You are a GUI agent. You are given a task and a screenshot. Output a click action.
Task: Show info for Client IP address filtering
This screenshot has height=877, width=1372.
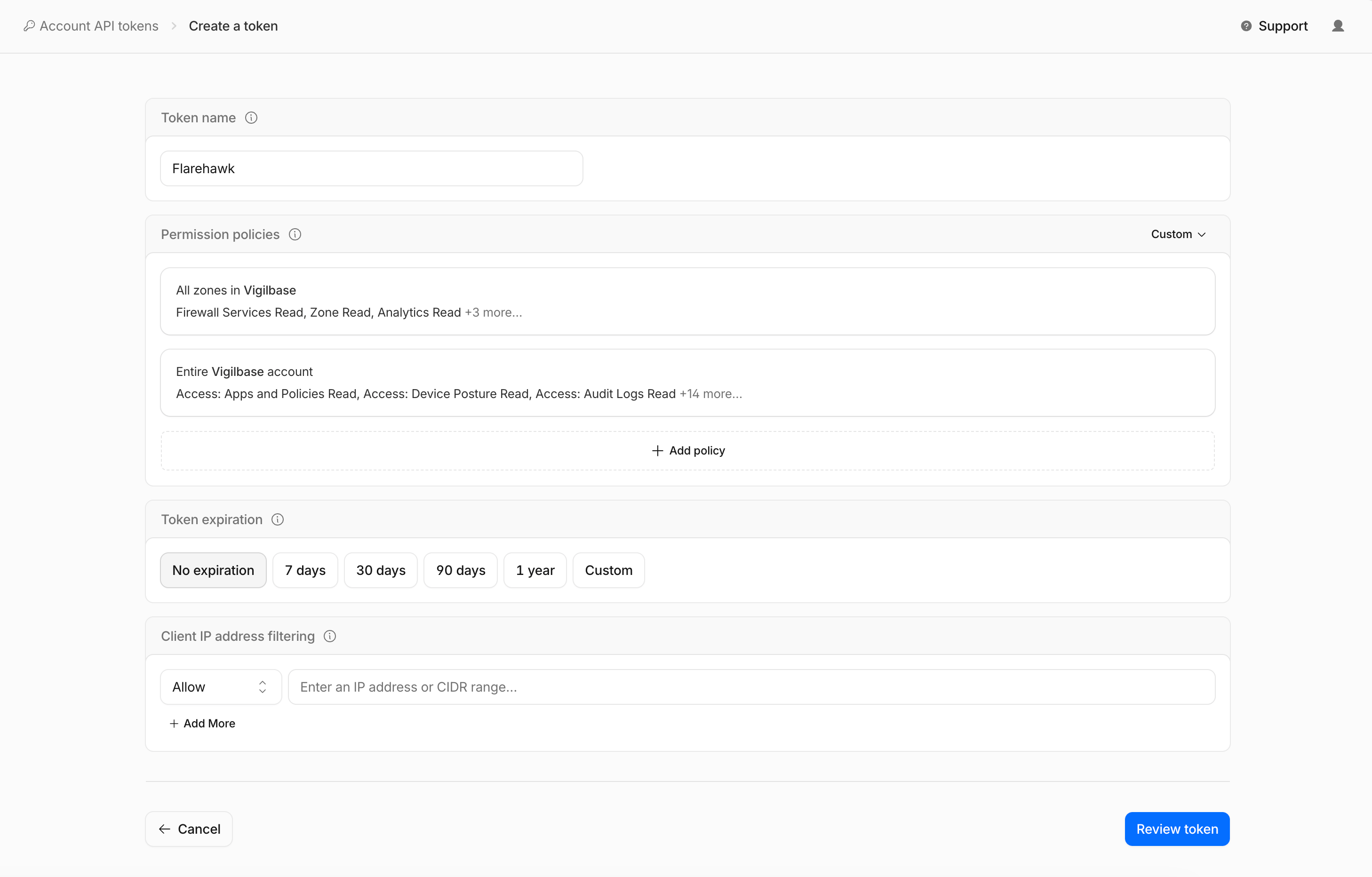(x=330, y=636)
